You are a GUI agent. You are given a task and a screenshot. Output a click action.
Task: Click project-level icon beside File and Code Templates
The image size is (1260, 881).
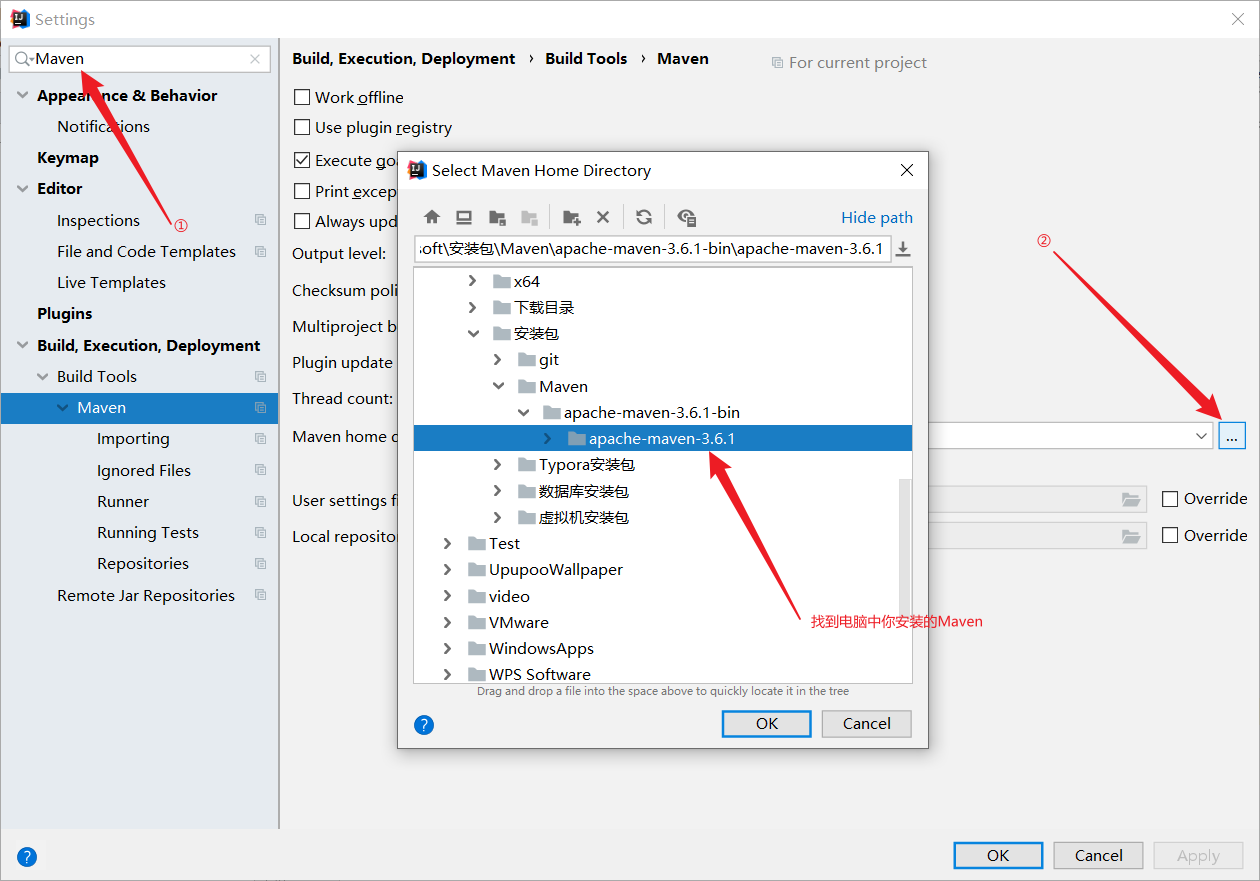click(261, 251)
